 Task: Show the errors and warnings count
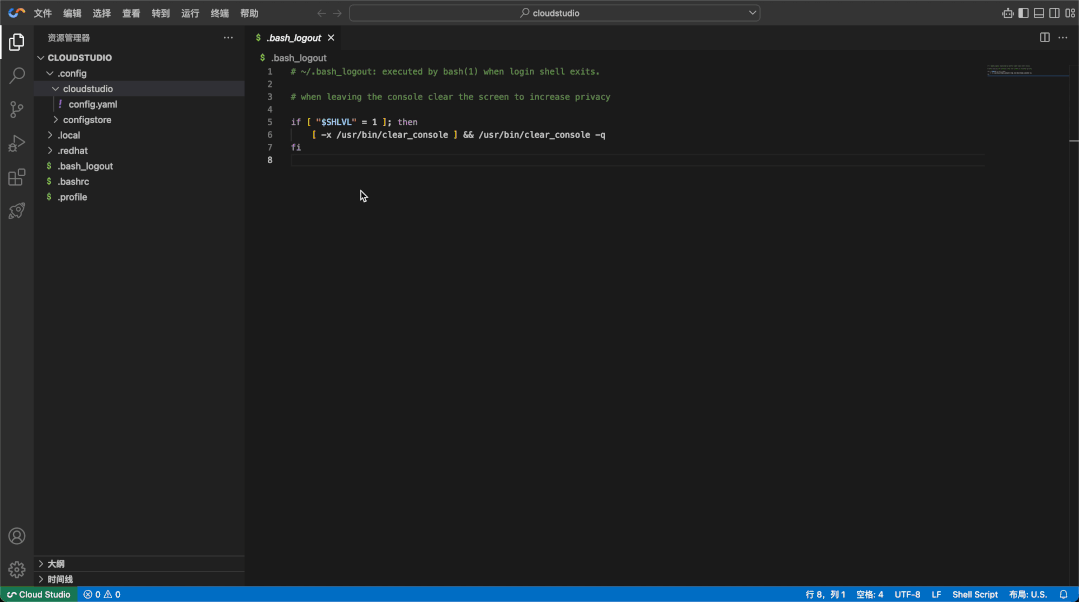pos(102,594)
